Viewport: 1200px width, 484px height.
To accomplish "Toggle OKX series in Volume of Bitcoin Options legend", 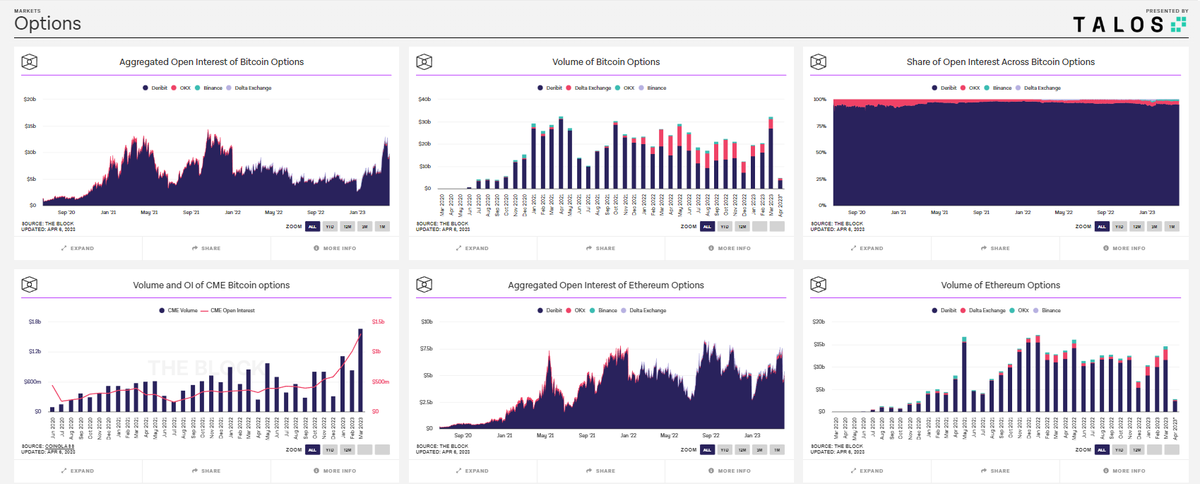I will tap(625, 88).
